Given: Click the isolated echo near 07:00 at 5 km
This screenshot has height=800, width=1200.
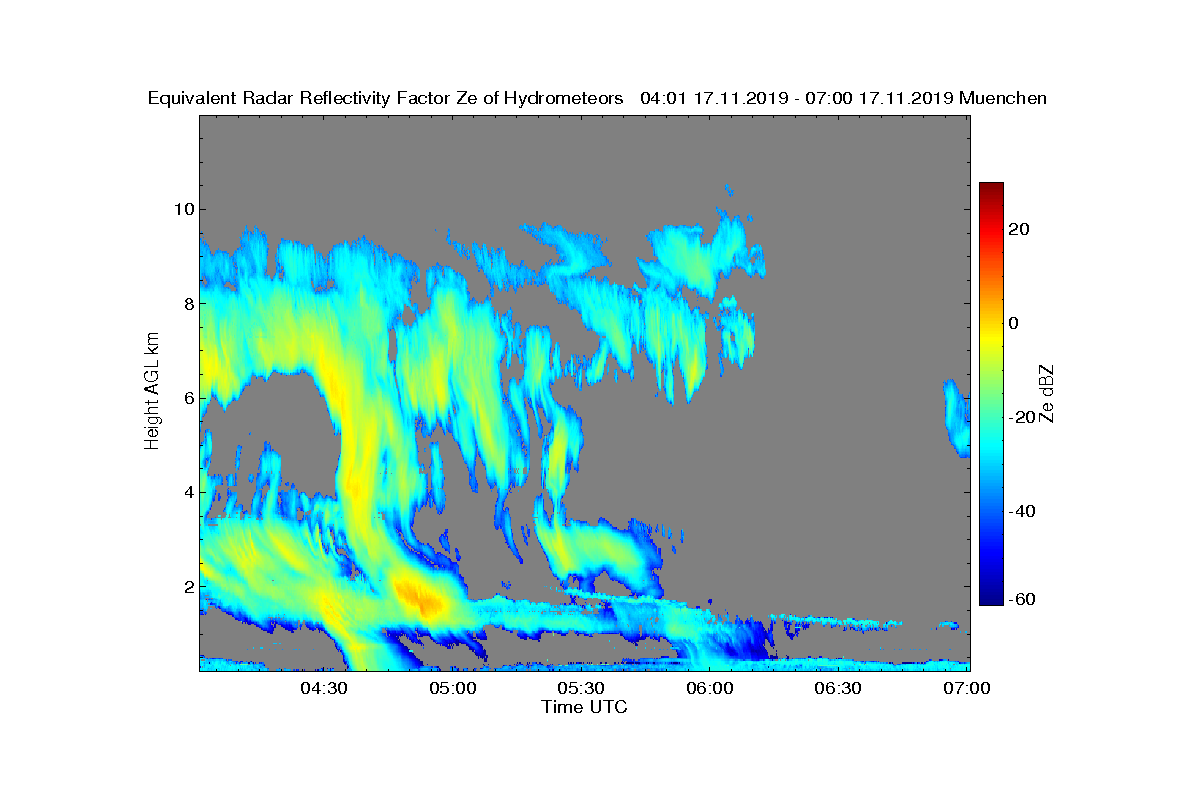Looking at the screenshot, I should [957, 418].
